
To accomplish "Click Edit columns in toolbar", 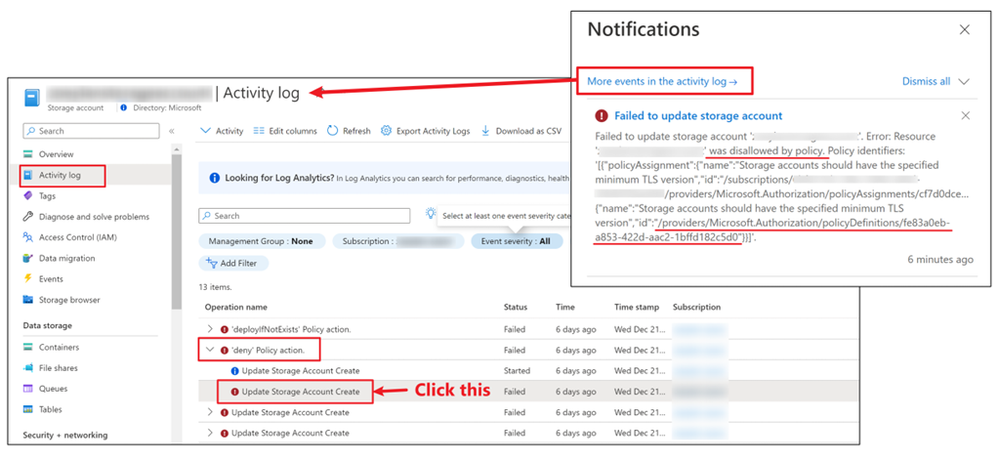I will [285, 131].
